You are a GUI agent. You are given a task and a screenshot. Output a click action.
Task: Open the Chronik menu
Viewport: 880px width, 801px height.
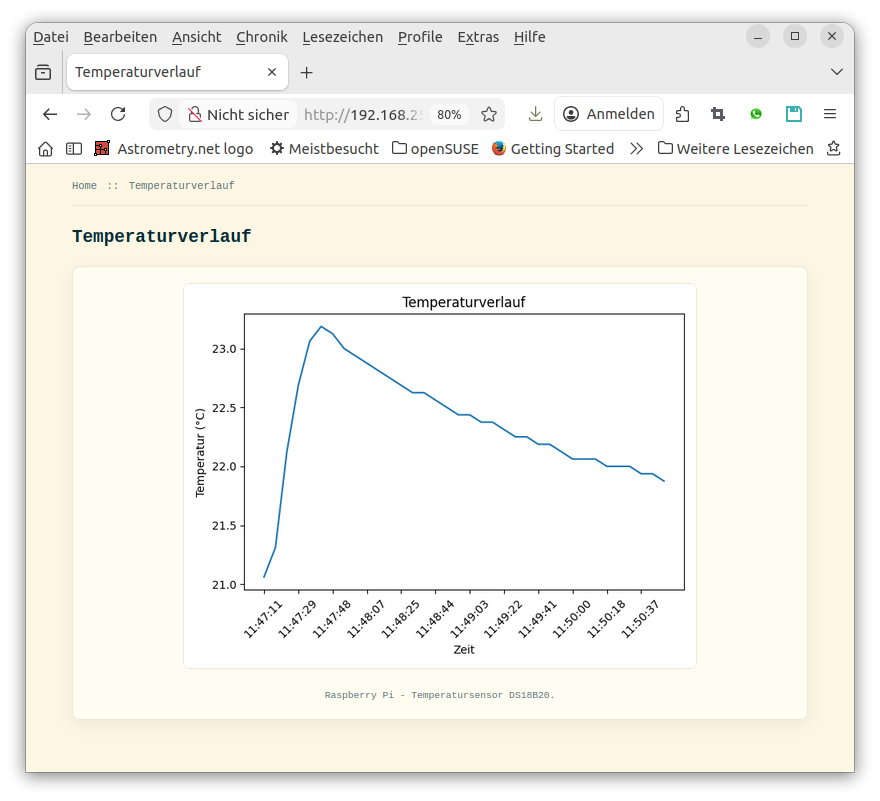(x=261, y=37)
